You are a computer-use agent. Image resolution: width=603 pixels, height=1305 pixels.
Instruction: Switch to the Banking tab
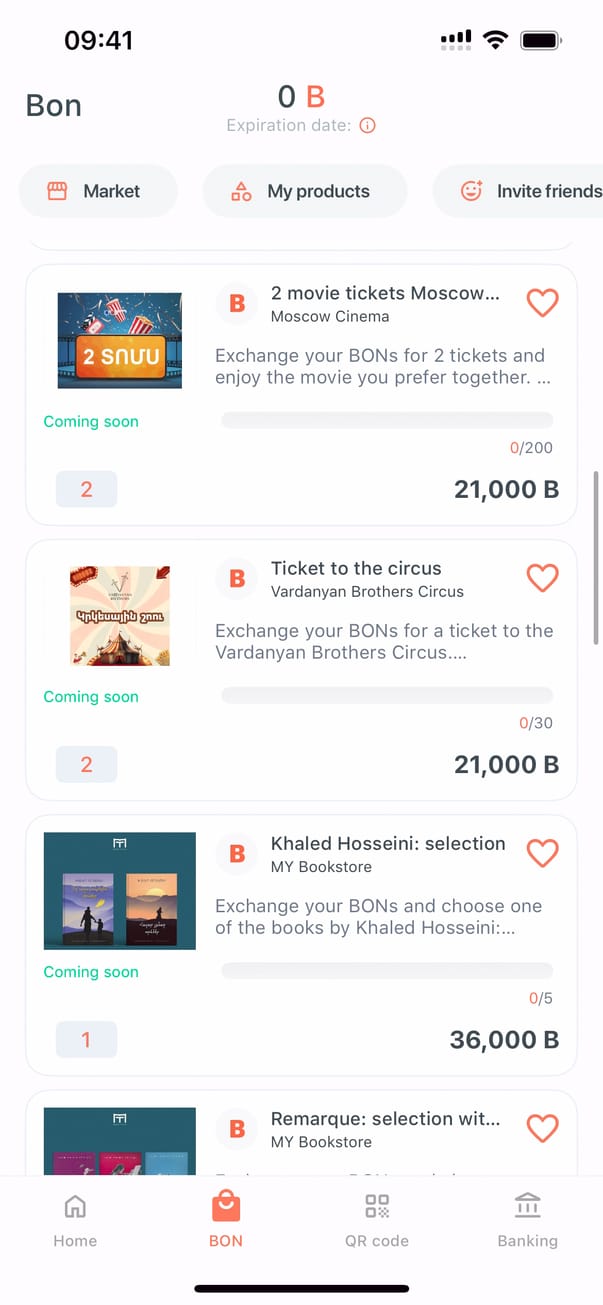coord(527,1221)
